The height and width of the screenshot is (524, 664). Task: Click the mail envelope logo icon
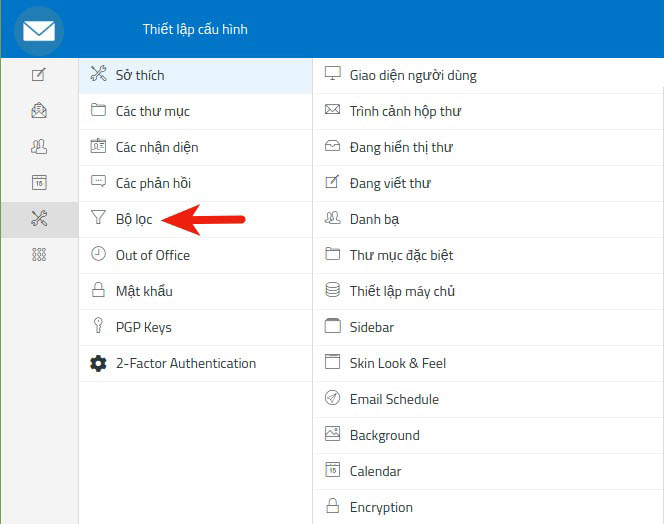pyautogui.click(x=39, y=31)
